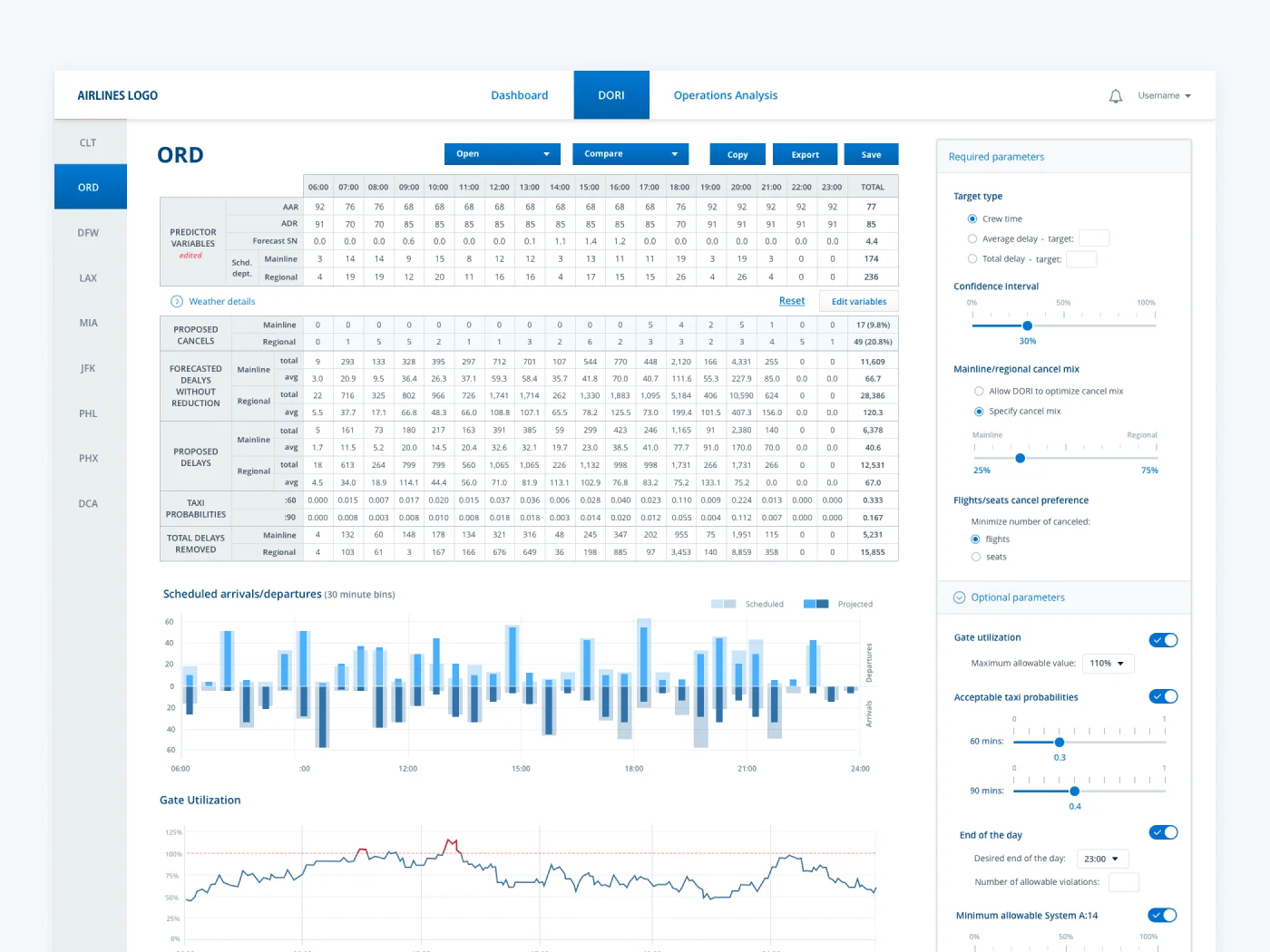This screenshot has height=952, width=1270.
Task: Choose Specify cancel mix option
Action: [x=979, y=411]
